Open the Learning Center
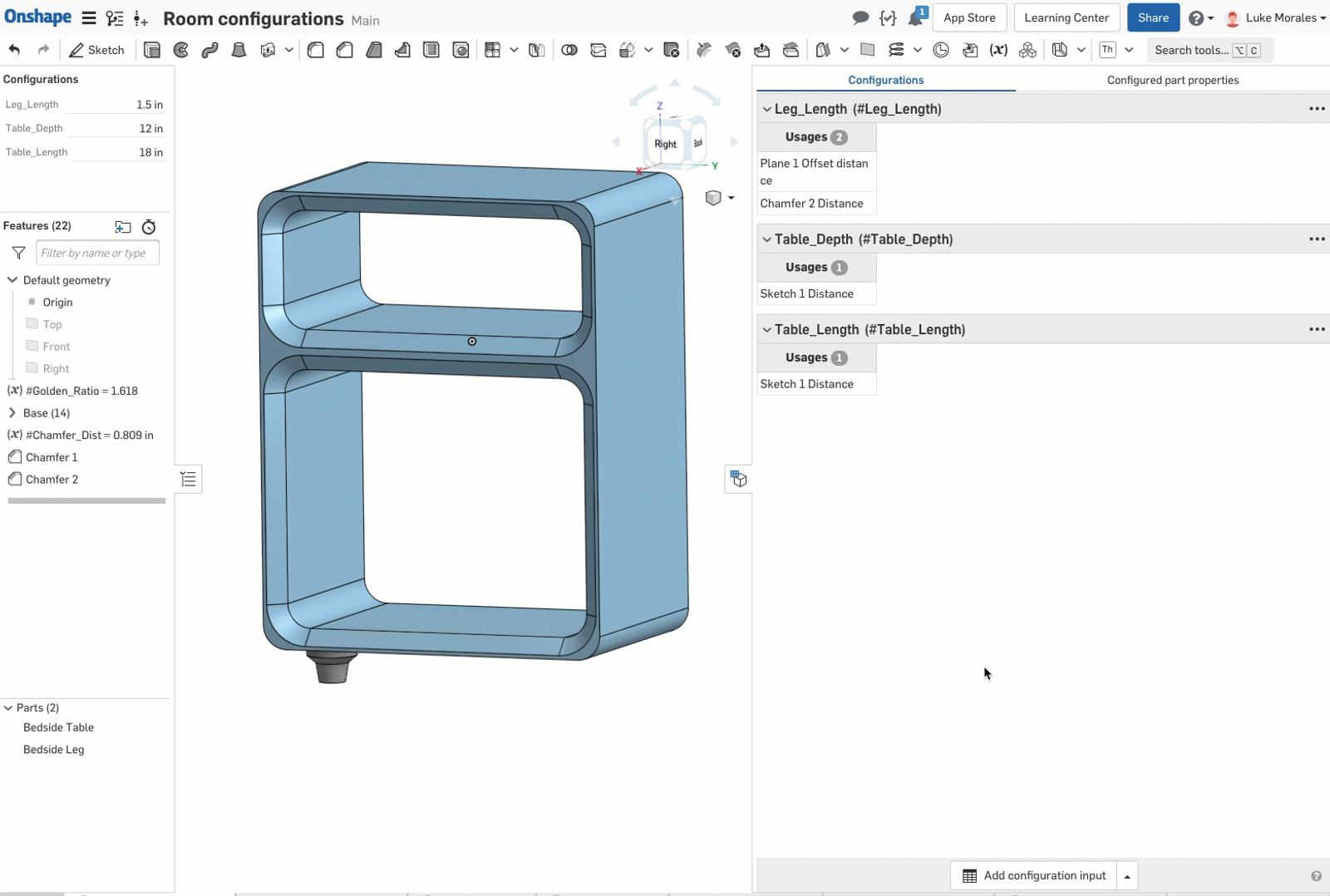1330x896 pixels. point(1066,17)
